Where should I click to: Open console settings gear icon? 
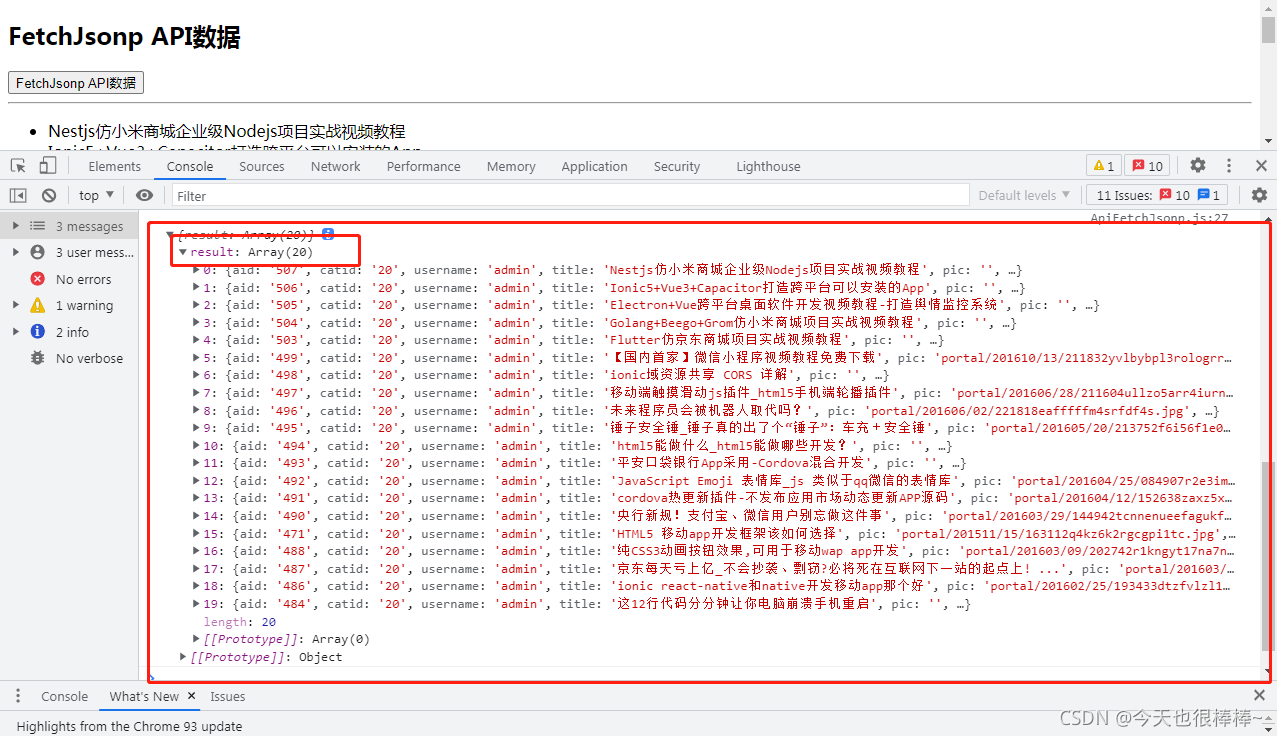[x=1259, y=195]
